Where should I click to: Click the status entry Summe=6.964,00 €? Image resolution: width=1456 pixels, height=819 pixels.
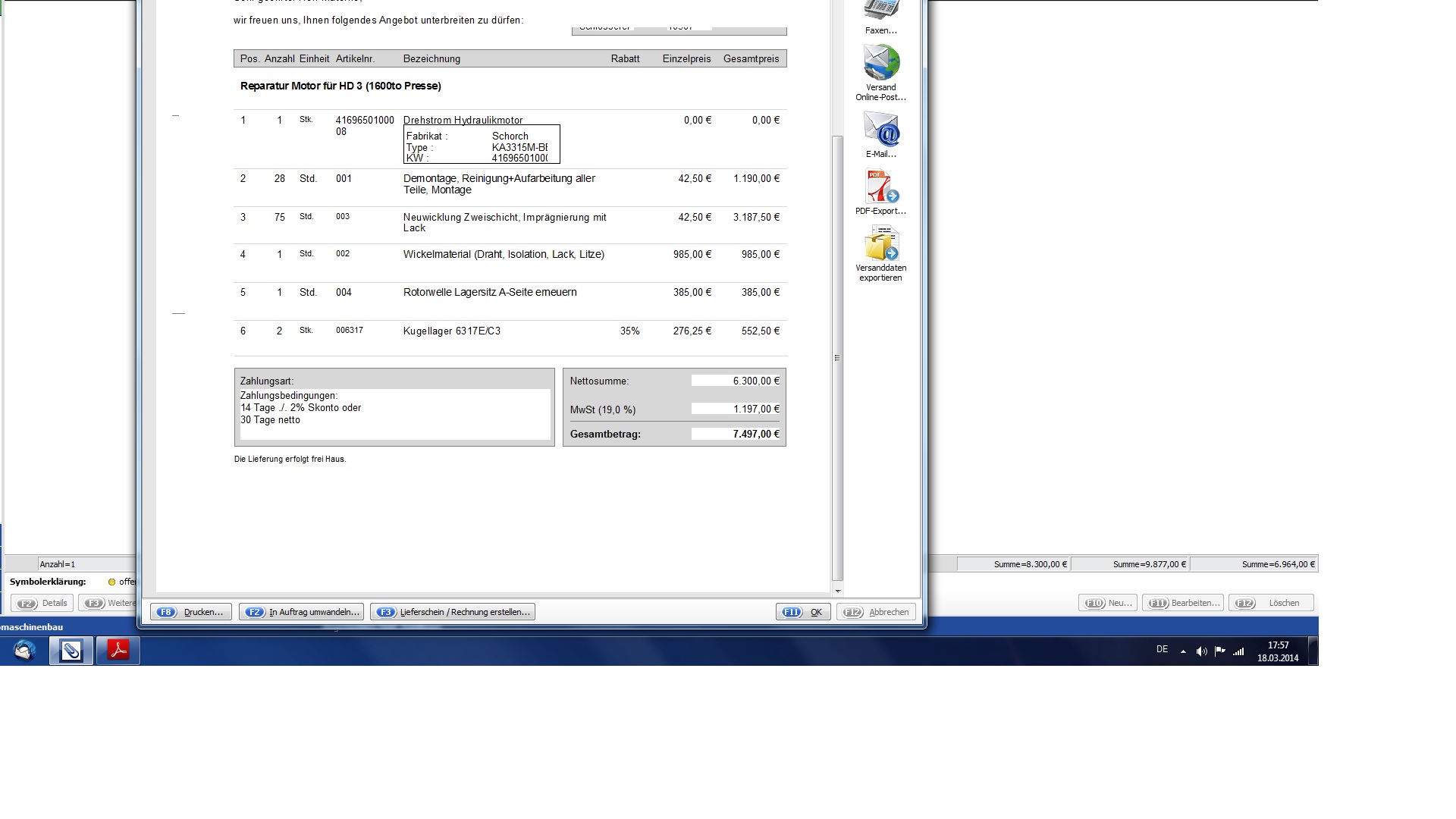coord(1254,564)
